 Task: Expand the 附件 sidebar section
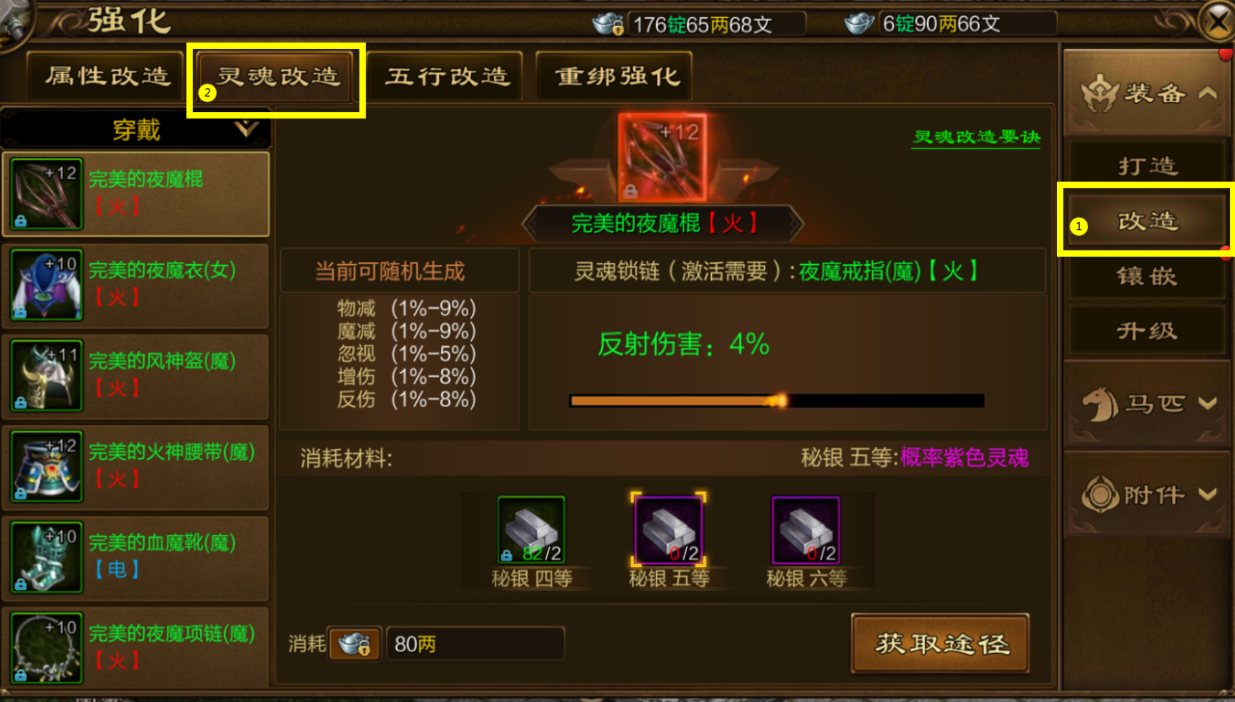1144,494
